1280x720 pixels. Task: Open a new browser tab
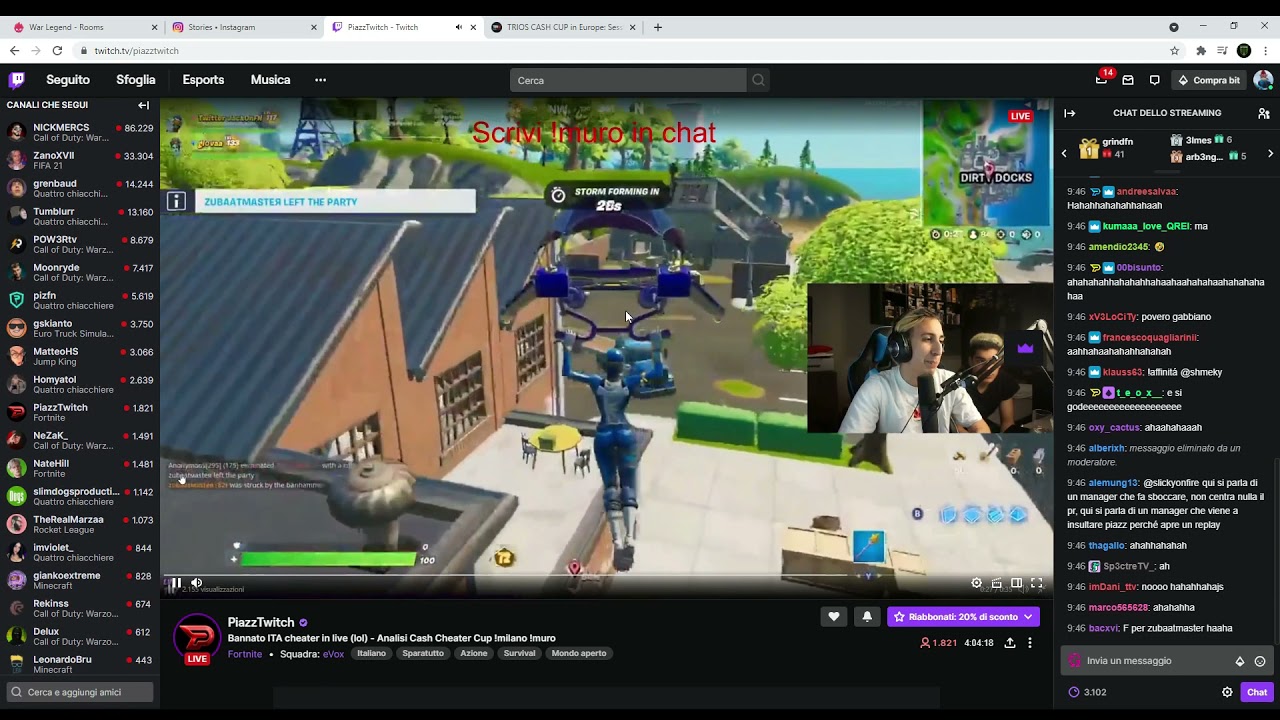657,27
